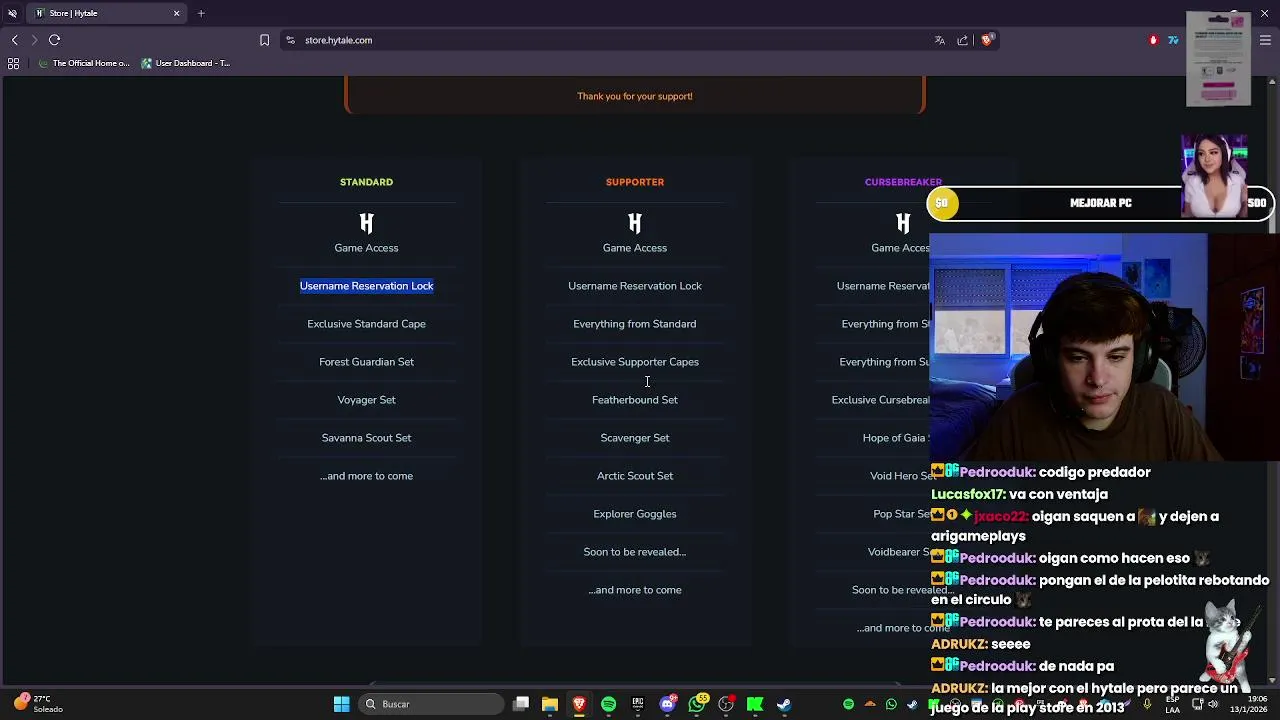Click Scavenger Set

point(635,438)
